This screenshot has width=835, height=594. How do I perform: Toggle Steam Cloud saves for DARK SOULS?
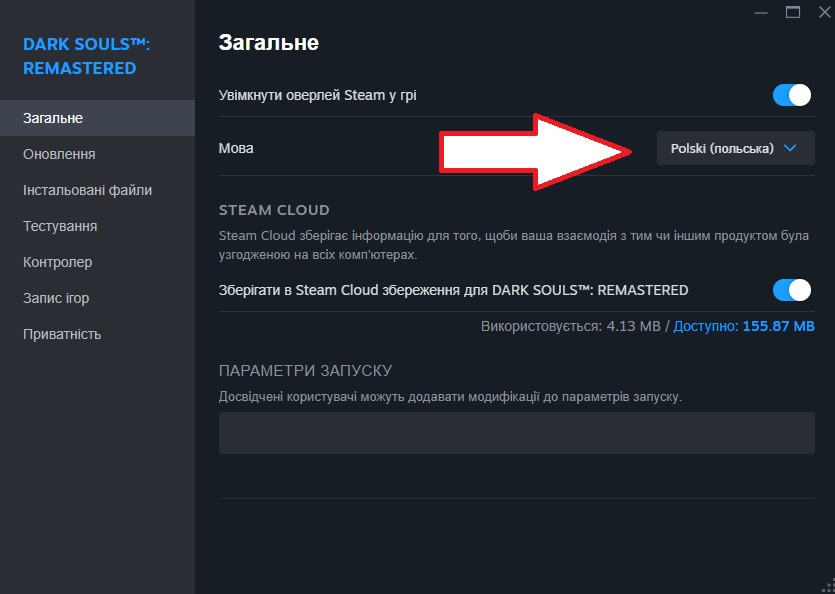tap(791, 290)
